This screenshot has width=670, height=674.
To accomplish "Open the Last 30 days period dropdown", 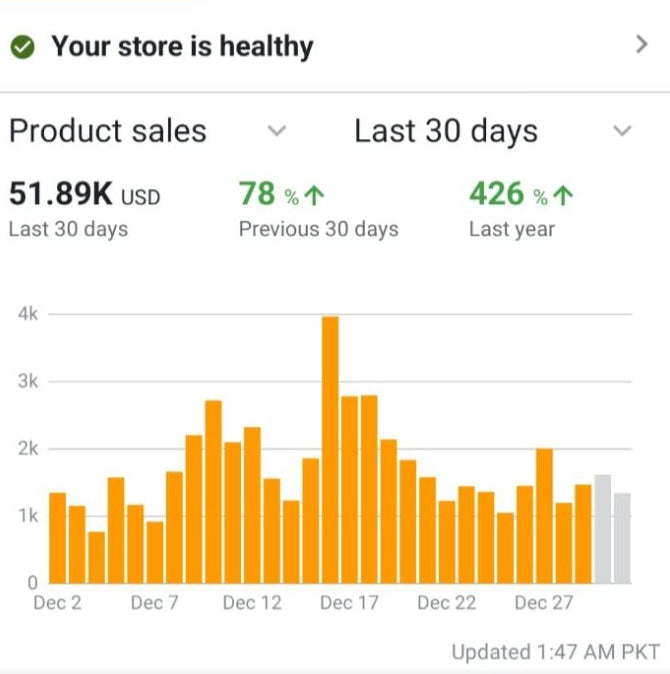I will (x=622, y=131).
